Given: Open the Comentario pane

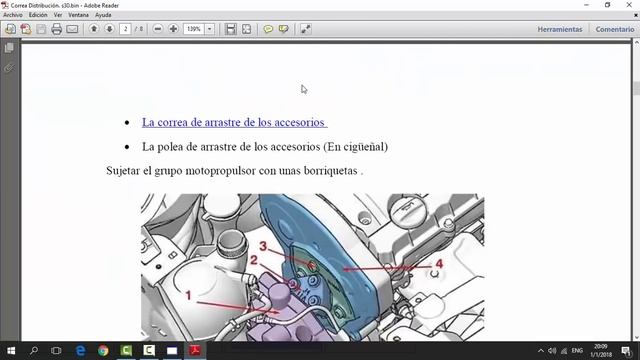Looking at the screenshot, I should click(615, 29).
